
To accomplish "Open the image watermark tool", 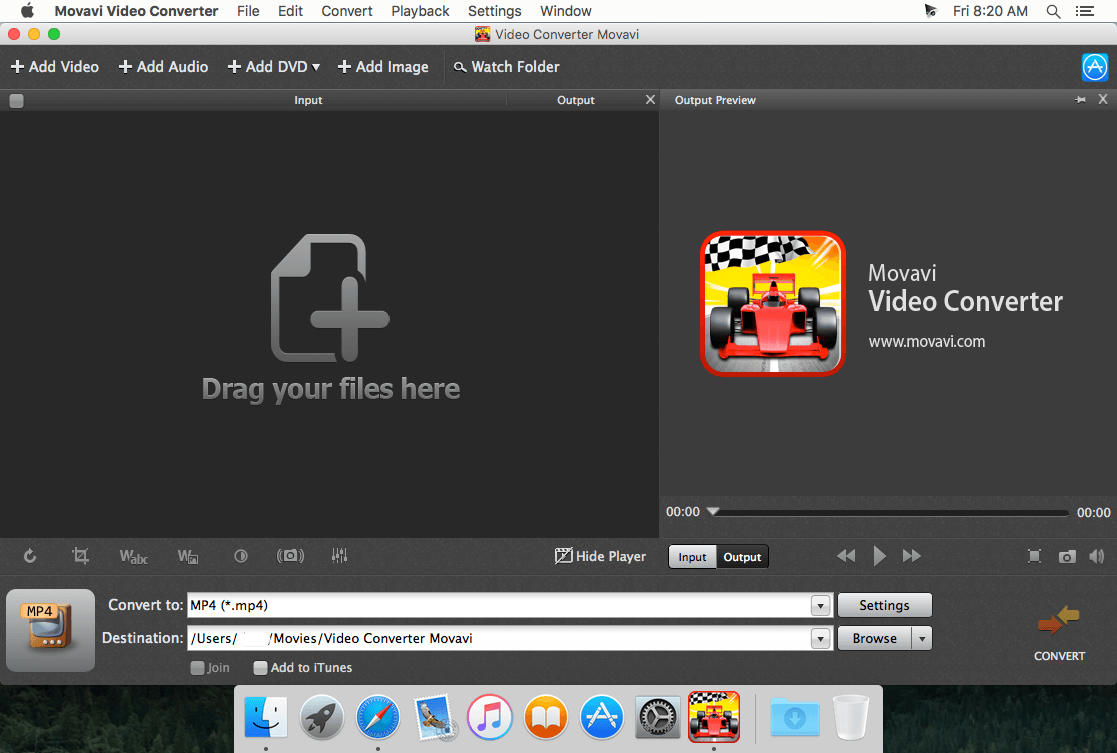I will click(x=188, y=556).
